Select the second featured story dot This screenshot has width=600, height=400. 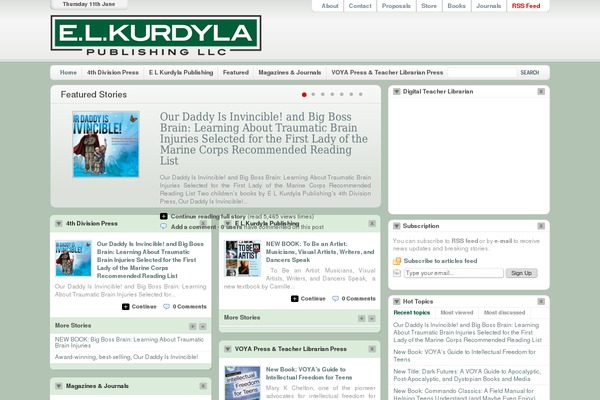pyautogui.click(x=313, y=94)
